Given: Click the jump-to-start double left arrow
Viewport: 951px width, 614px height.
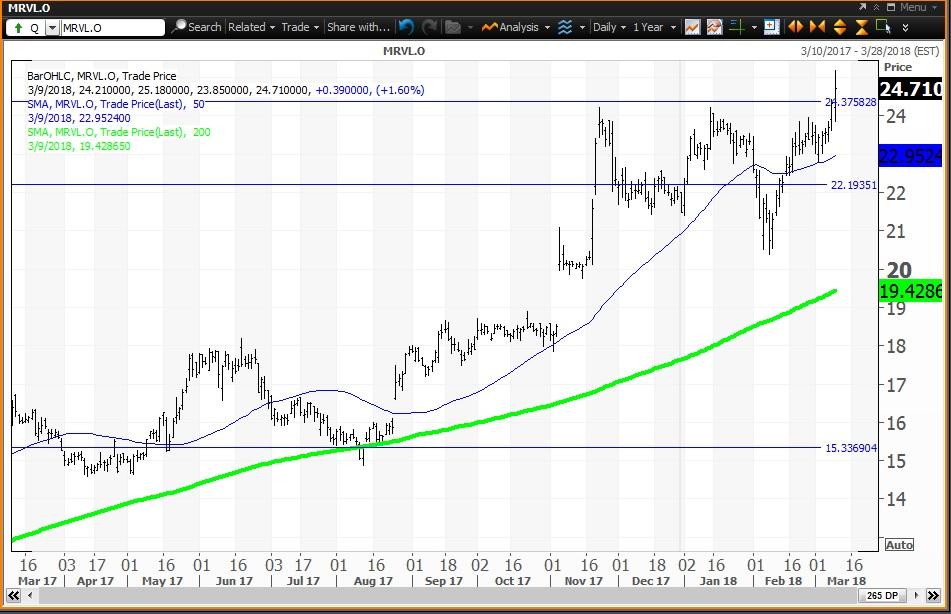Looking at the screenshot, I should (13, 596).
